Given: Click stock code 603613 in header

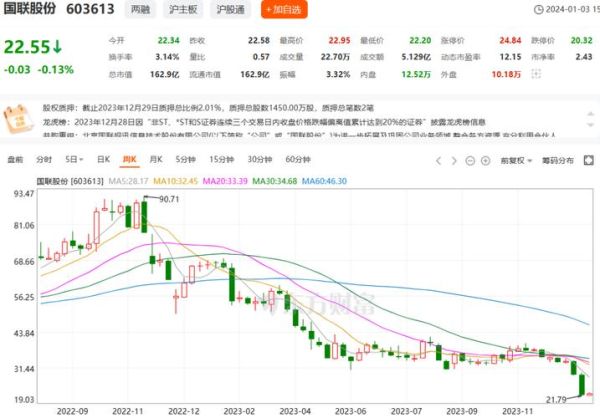Looking at the screenshot, I should point(90,9).
